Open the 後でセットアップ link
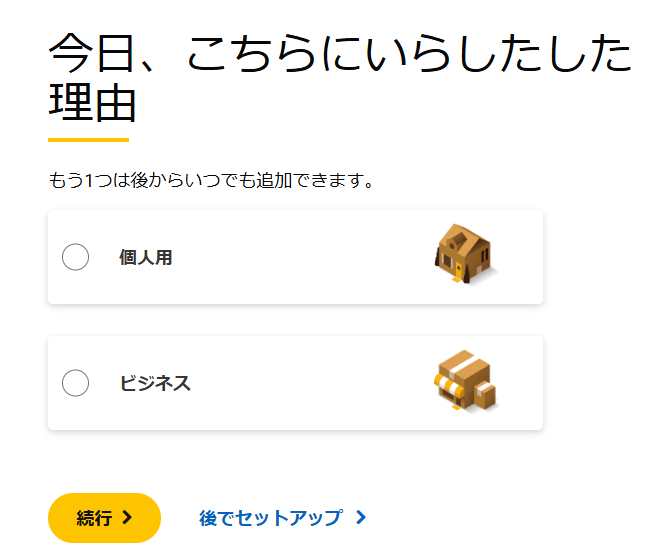Image resolution: width=656 pixels, height=552 pixels. coord(270,518)
